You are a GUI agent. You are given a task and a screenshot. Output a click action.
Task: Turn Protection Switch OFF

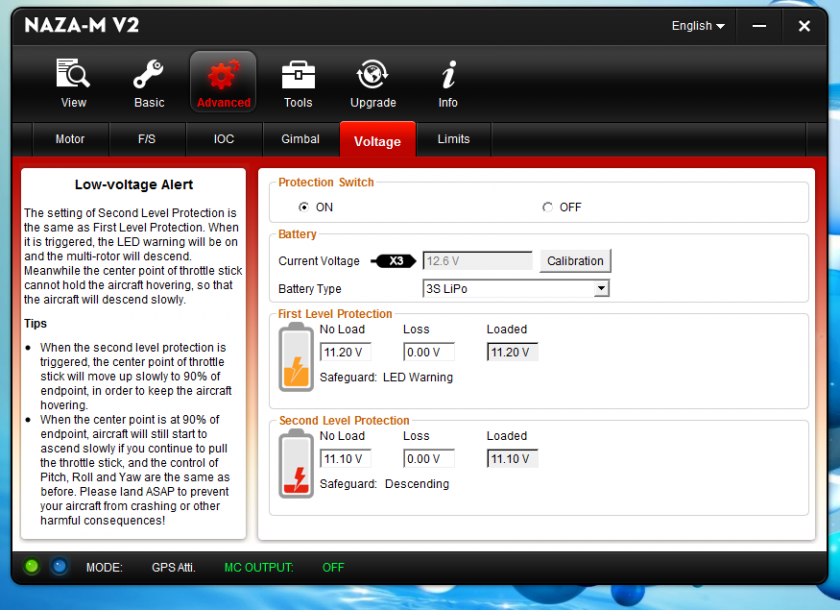[x=547, y=207]
